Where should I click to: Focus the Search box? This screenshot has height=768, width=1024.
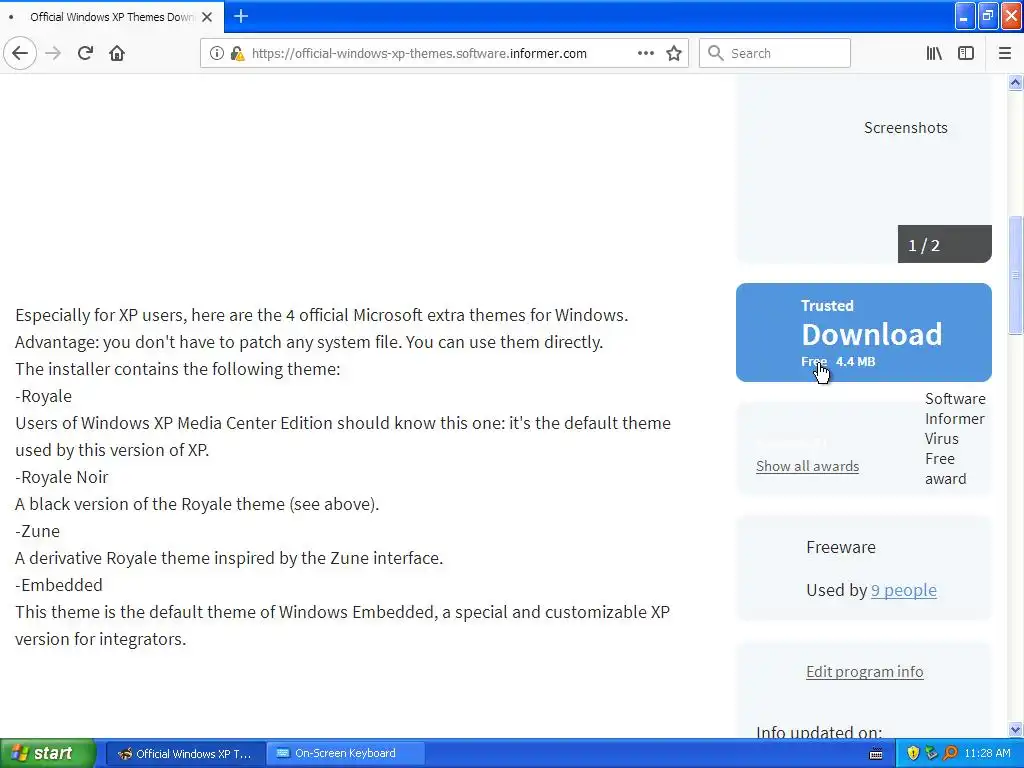[x=775, y=53]
